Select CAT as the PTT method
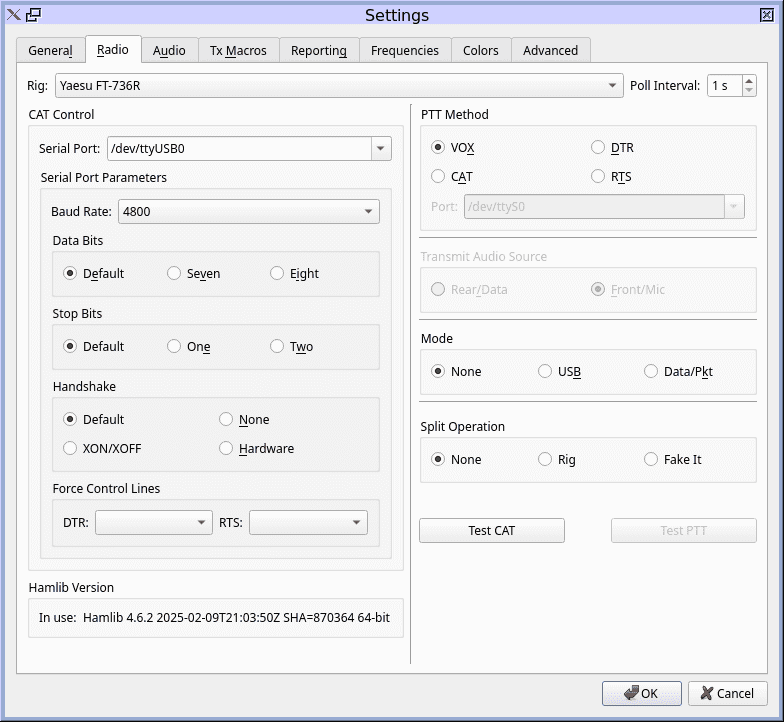This screenshot has height=722, width=784. point(439,176)
